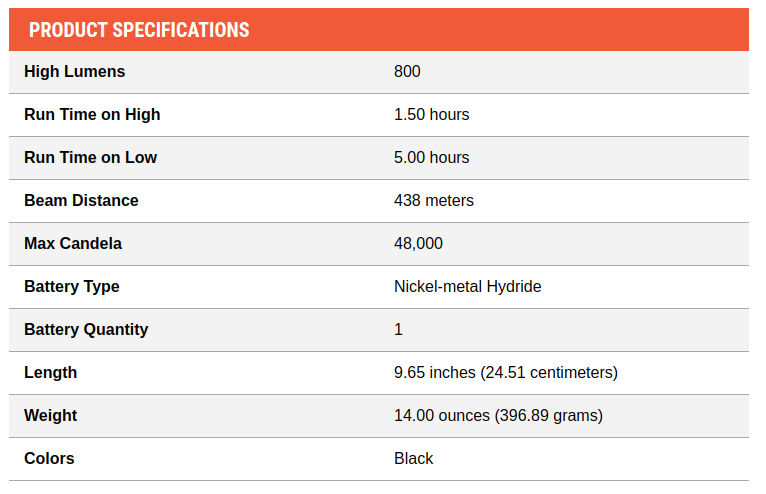The width and height of the screenshot is (766, 494).
Task: Select the Run Time on Low label
Action: pos(90,157)
